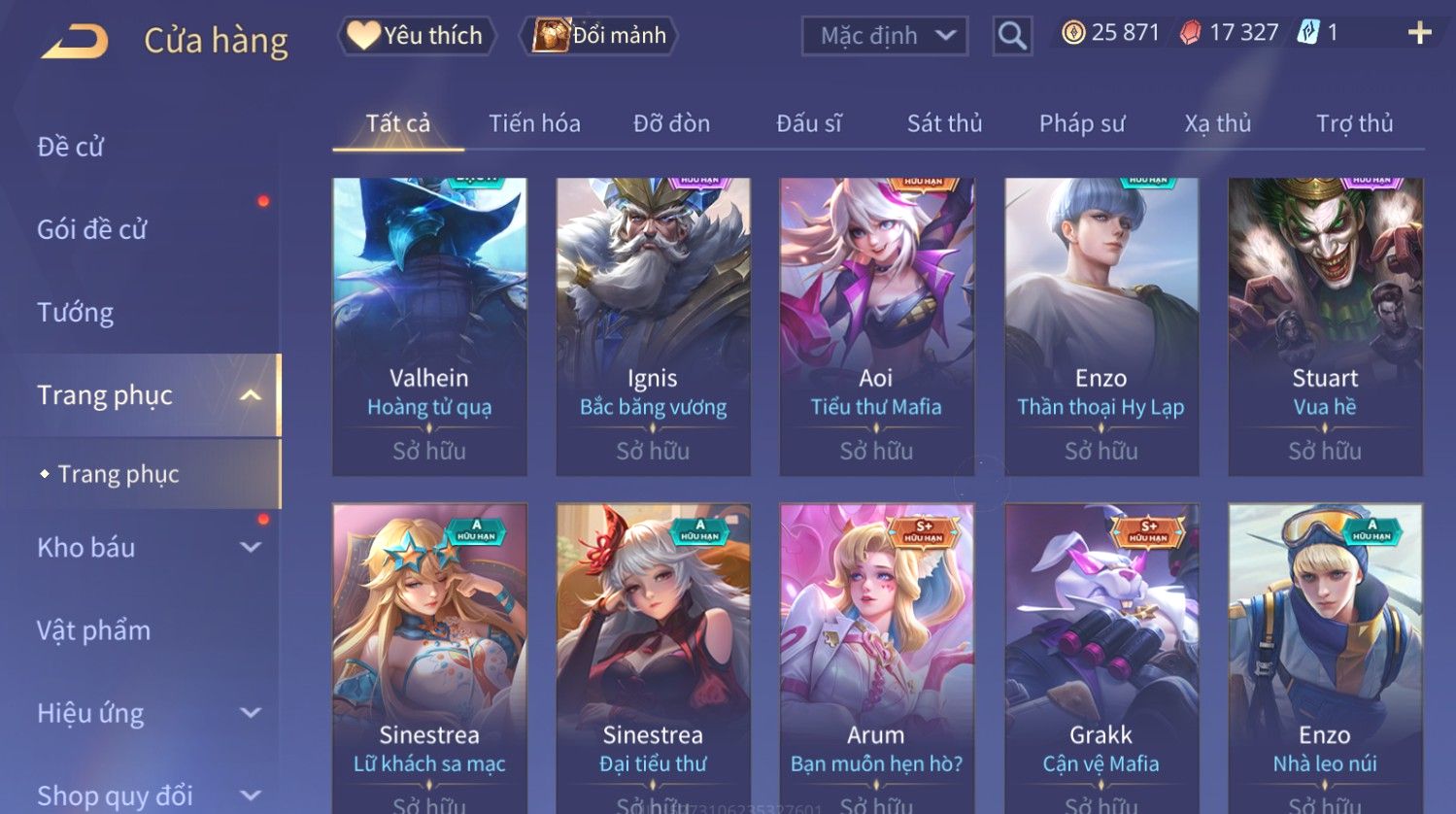Open Aoi Tiểu thư Mafia skin card
The image size is (1456, 814).
[x=876, y=326]
